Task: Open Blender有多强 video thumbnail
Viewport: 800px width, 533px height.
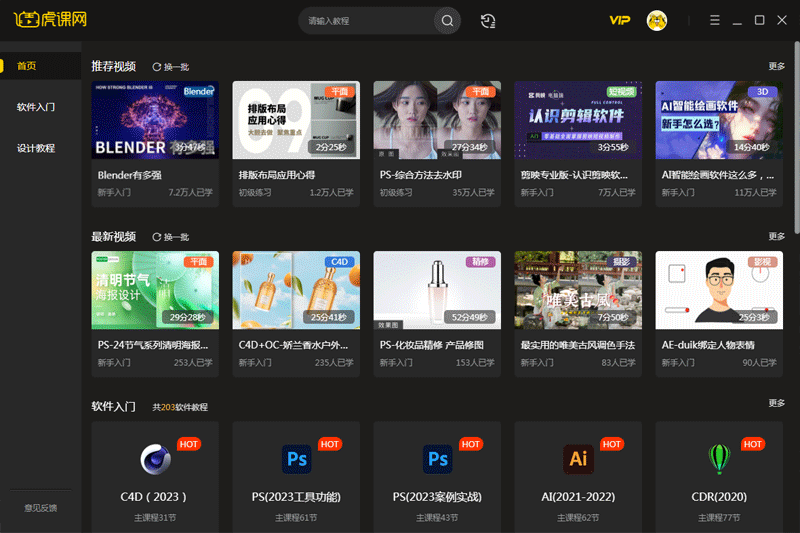Action: click(155, 120)
